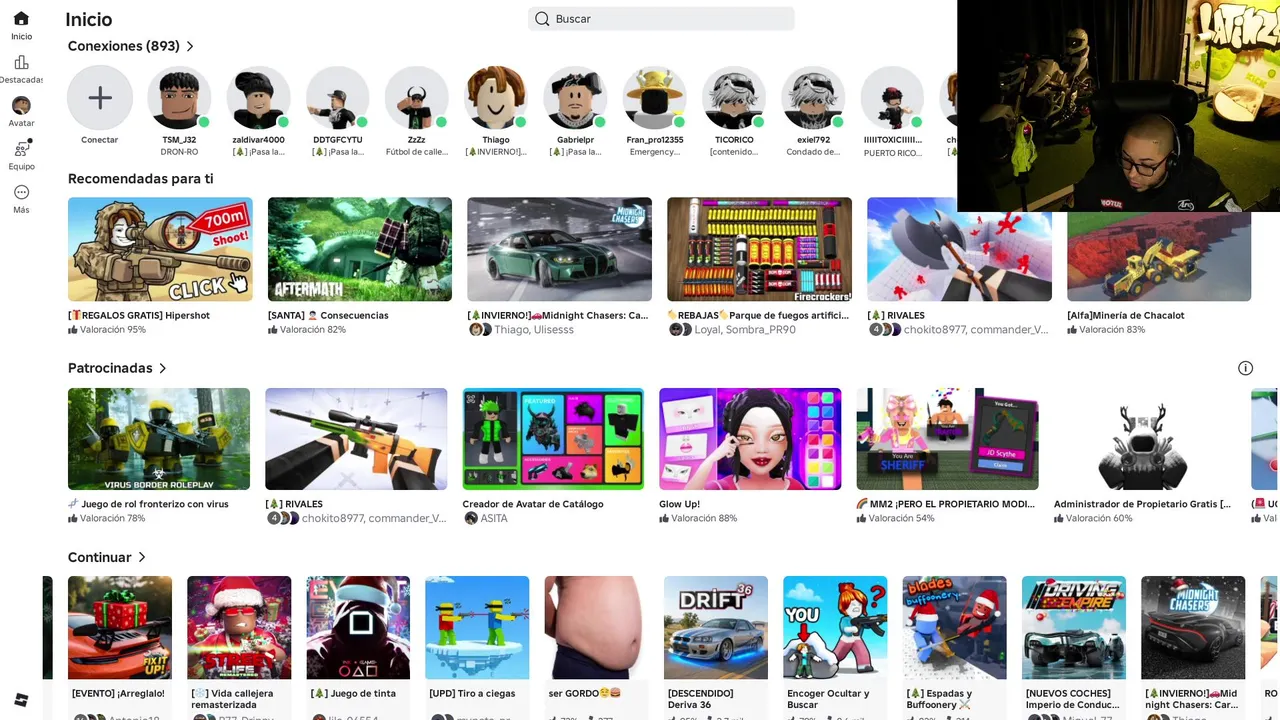Open sponsored RIVALES sniper thumbnail

click(x=356, y=439)
